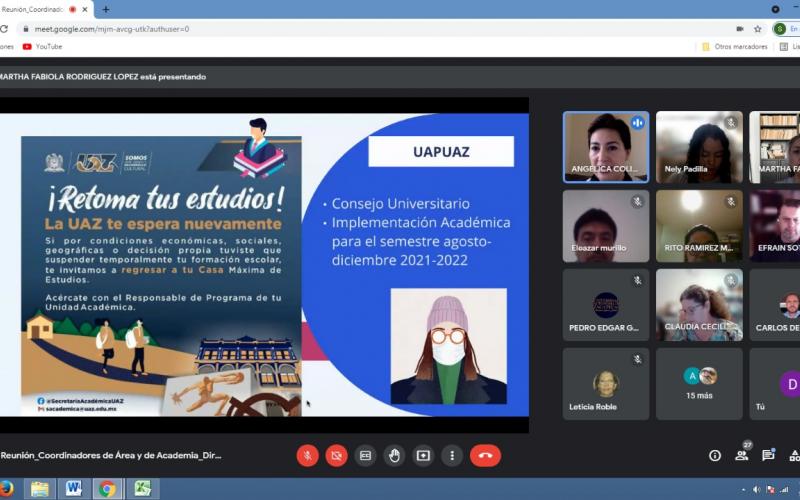Show the participants list with 27 badge
The height and width of the screenshot is (500, 800).
742,455
